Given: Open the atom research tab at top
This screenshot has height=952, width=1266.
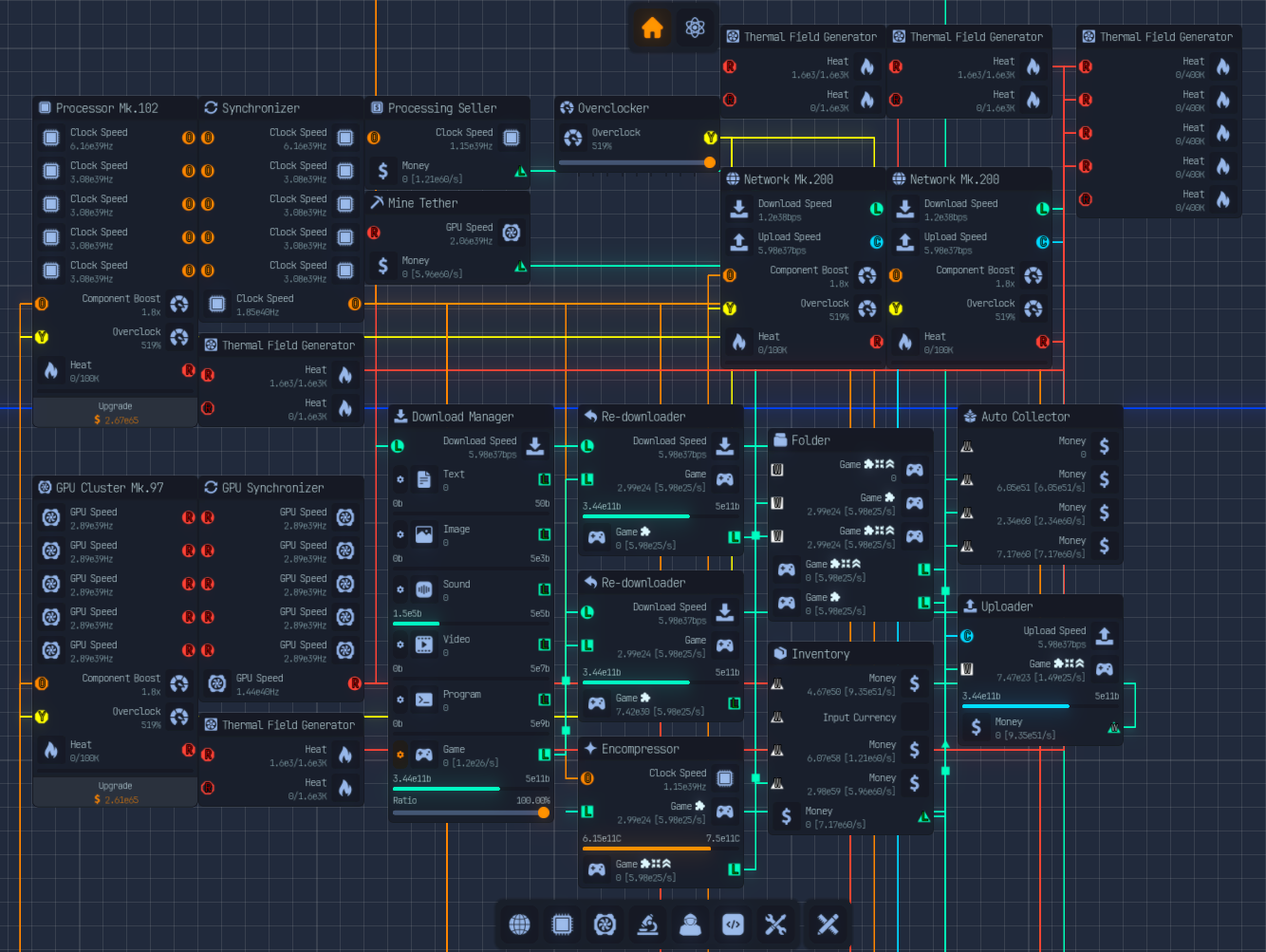Looking at the screenshot, I should 695,28.
